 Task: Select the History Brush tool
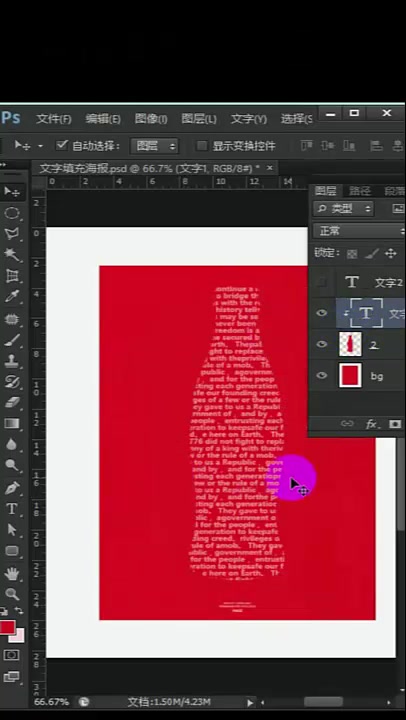click(x=11, y=382)
